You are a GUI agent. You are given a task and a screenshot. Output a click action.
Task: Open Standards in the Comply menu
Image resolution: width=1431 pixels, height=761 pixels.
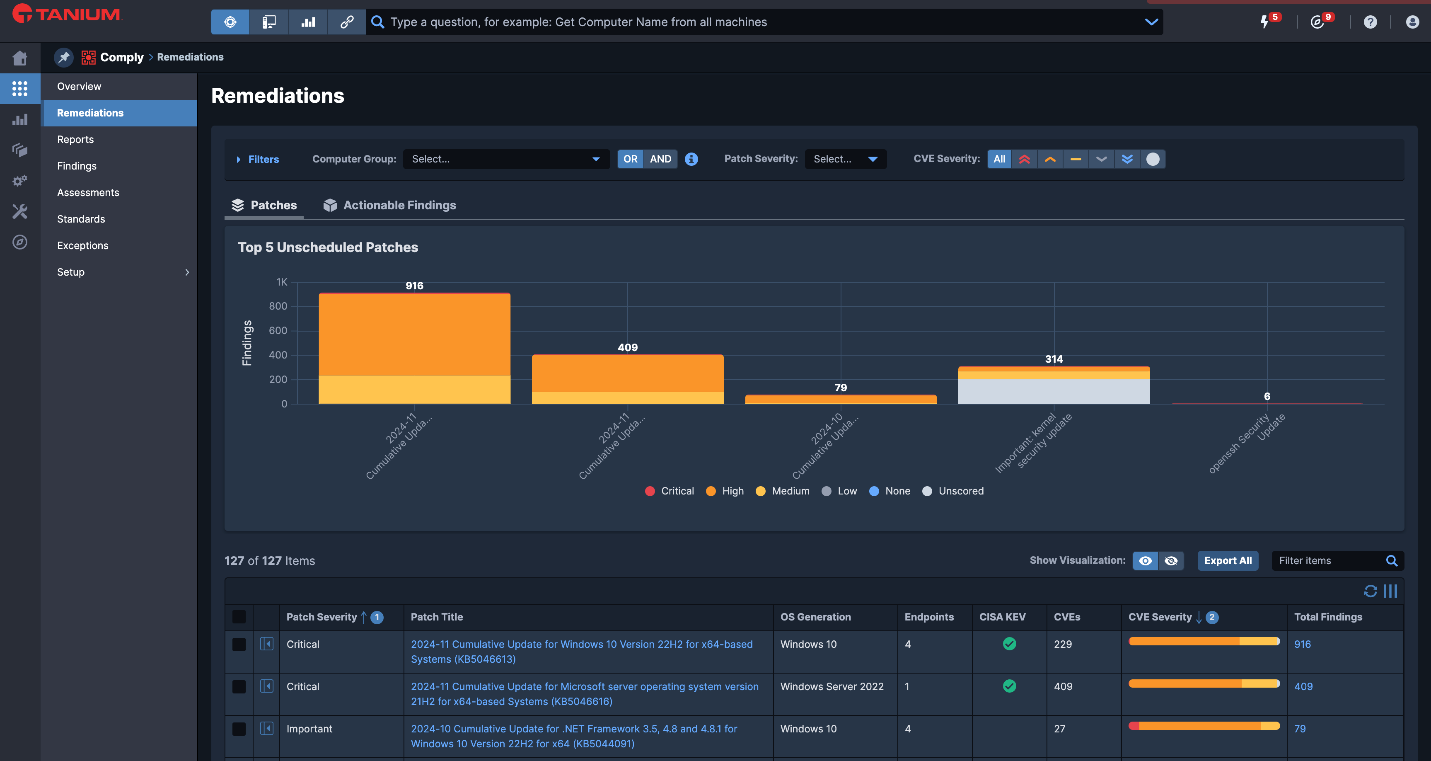click(x=120, y=219)
